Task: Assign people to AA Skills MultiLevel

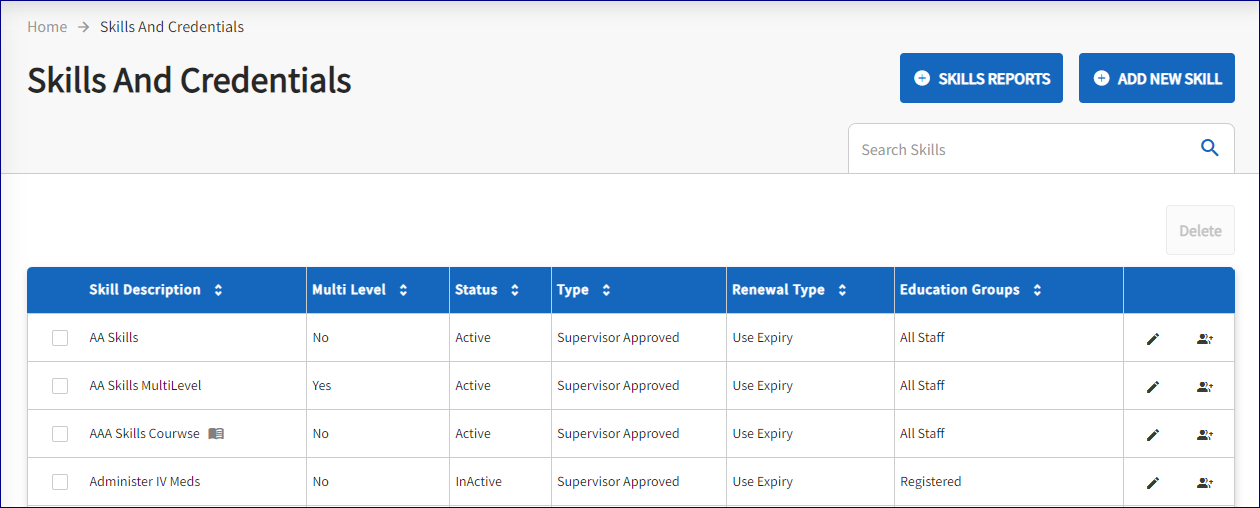Action: pos(1204,387)
